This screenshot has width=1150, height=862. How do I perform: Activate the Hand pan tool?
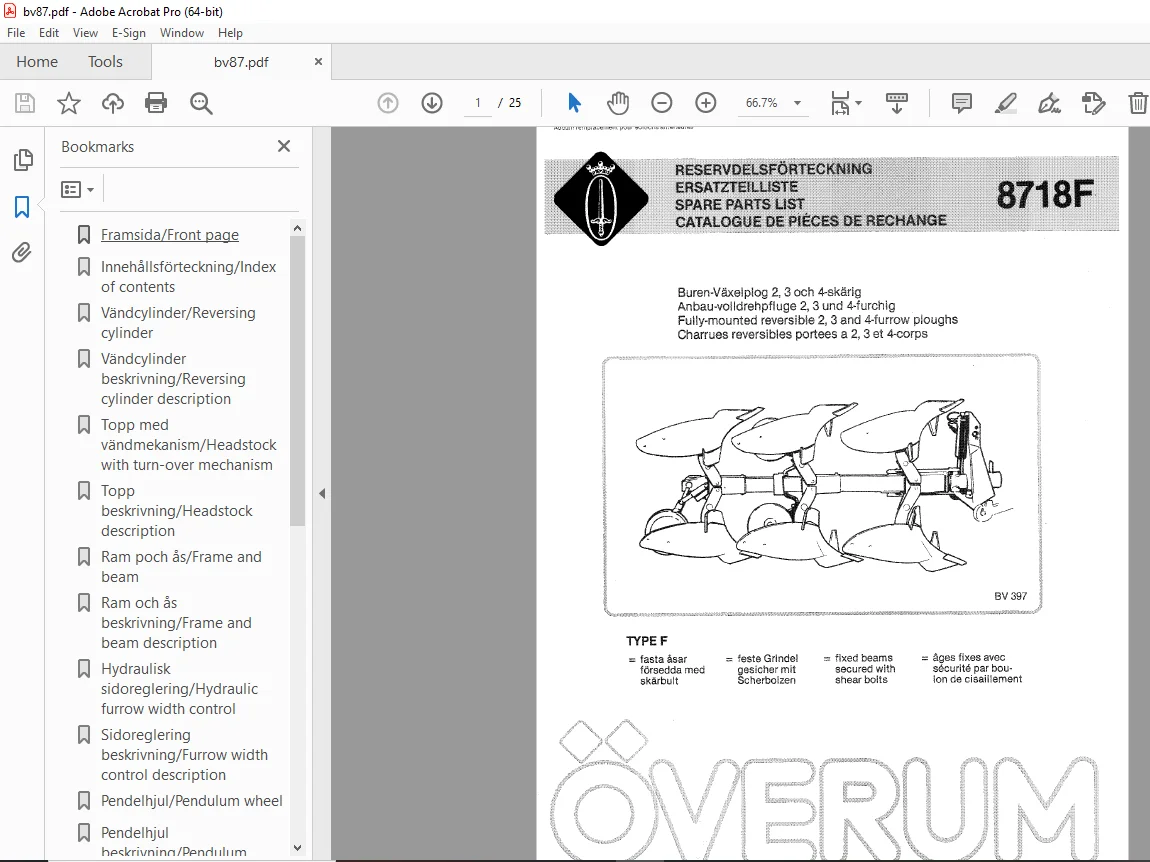click(618, 103)
